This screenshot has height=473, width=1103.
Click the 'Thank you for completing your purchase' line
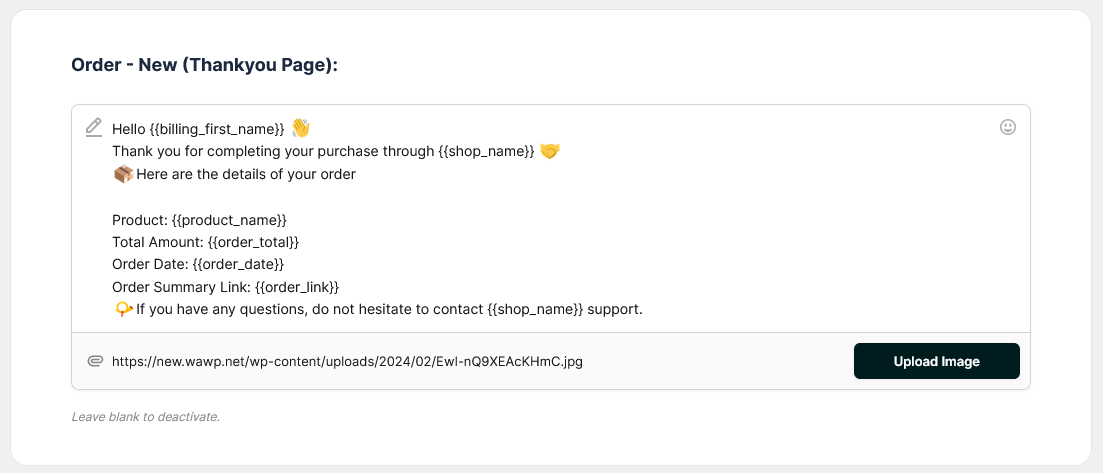pyautogui.click(x=324, y=151)
